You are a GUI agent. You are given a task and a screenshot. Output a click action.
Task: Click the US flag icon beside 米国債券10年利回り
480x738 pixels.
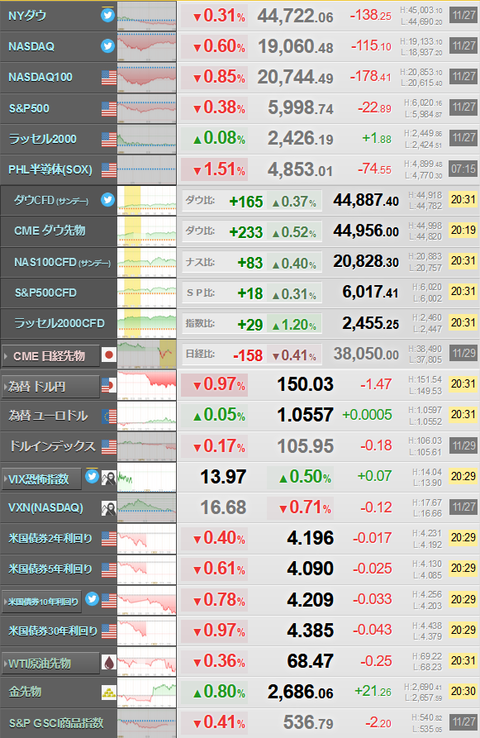coord(109,601)
